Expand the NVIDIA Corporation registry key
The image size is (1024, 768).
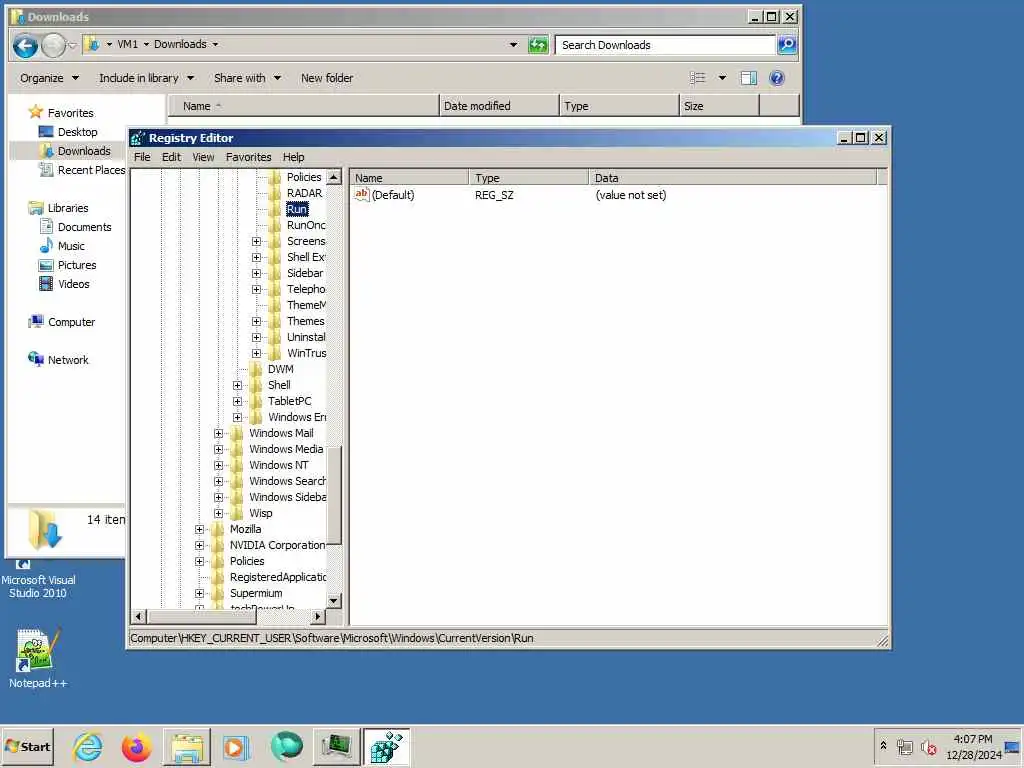tap(199, 545)
